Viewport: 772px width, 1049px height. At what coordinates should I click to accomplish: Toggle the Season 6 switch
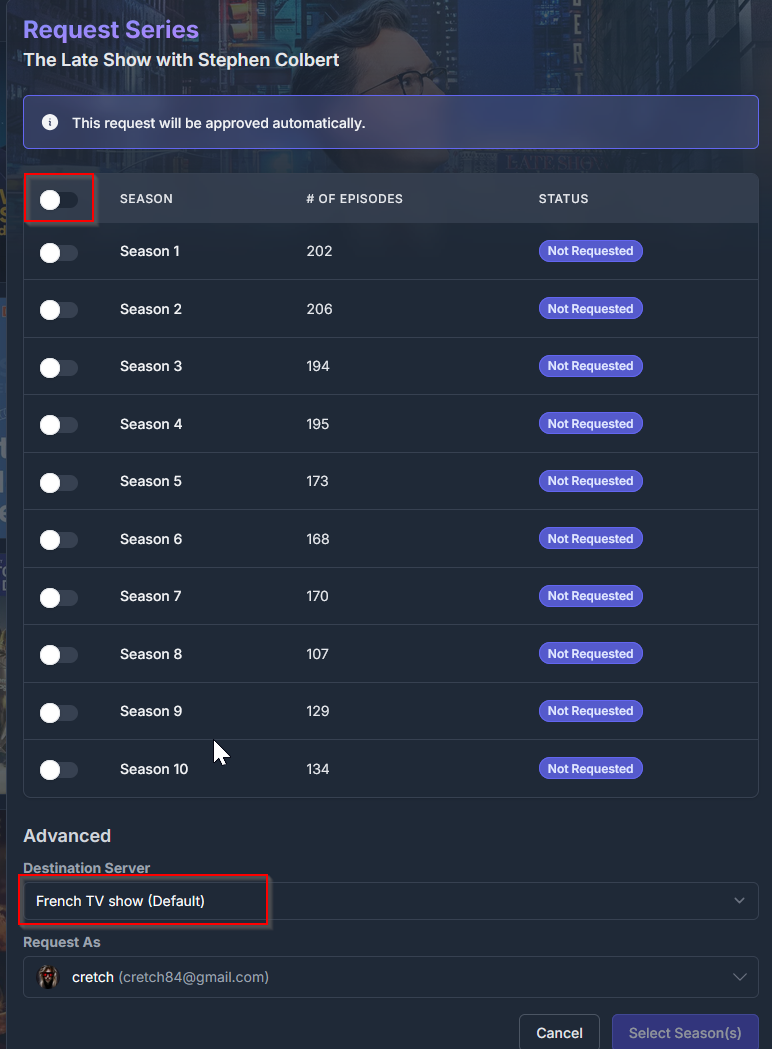tap(58, 540)
